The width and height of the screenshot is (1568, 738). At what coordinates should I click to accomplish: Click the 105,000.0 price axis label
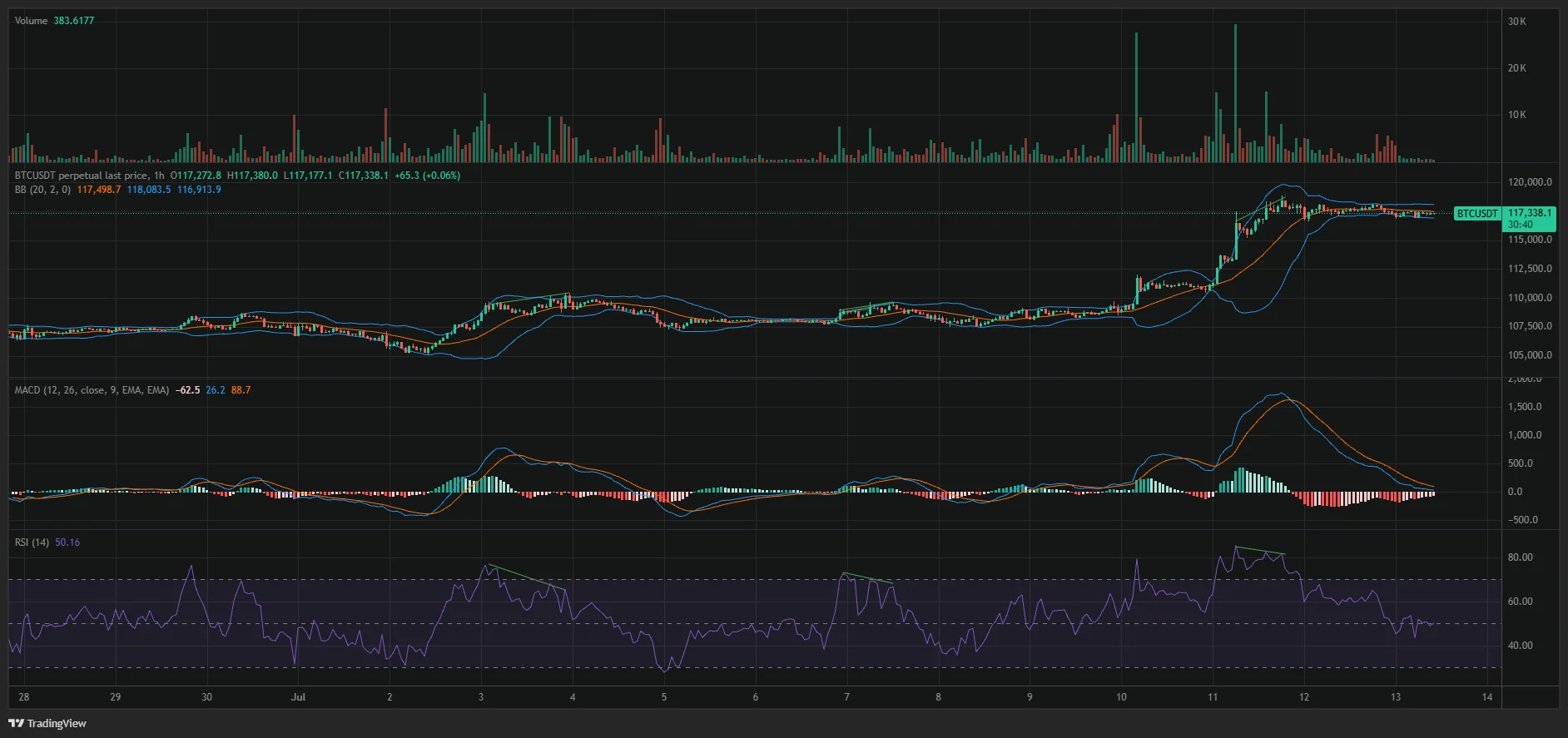[x=1530, y=355]
